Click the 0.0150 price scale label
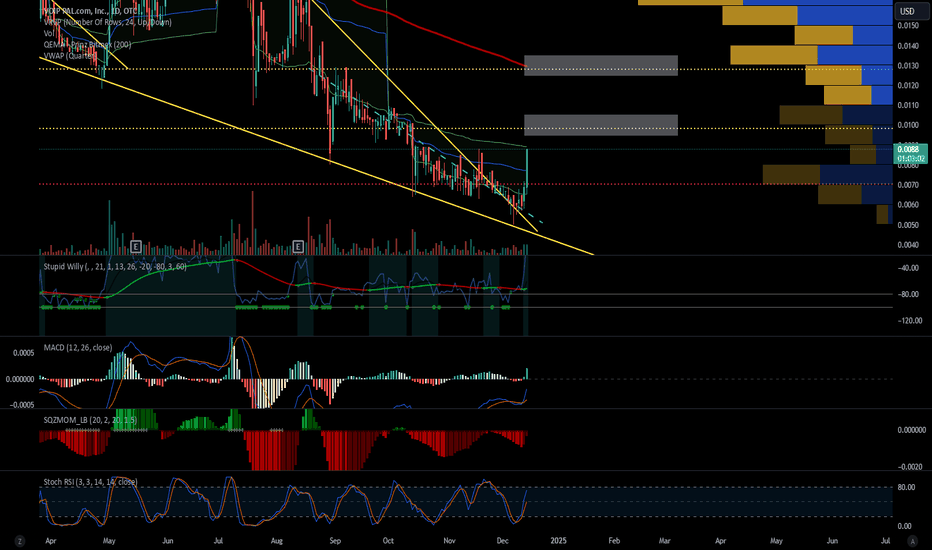932x550 pixels. pos(908,26)
